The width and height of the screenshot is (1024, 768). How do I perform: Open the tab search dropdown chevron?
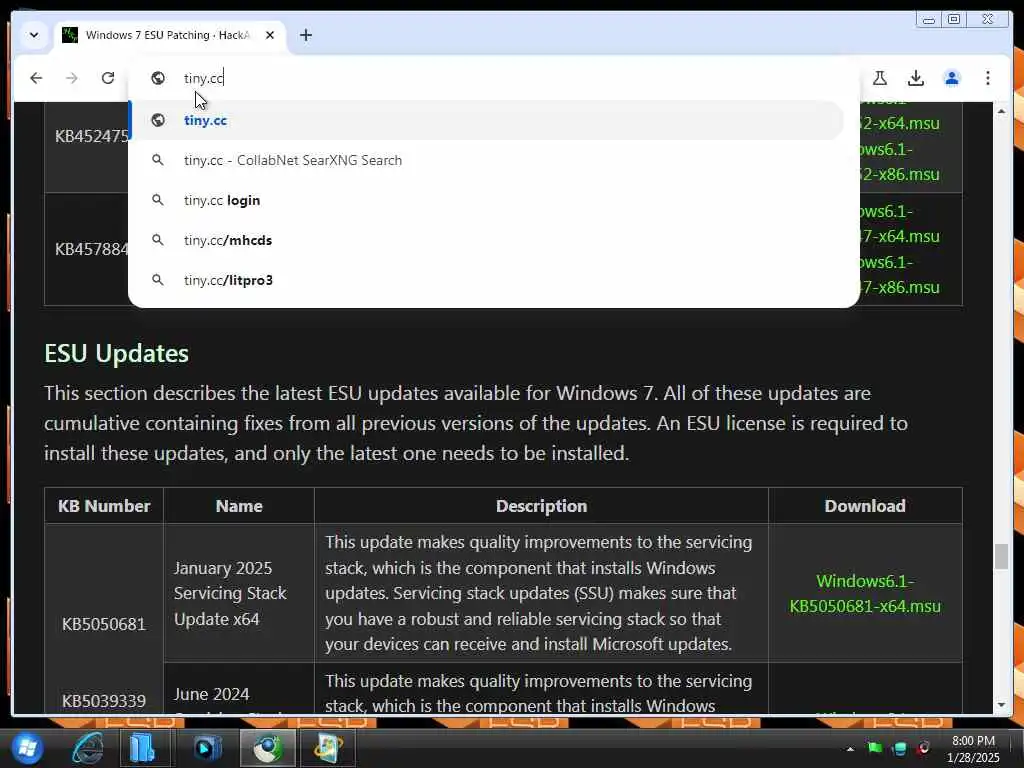34,35
